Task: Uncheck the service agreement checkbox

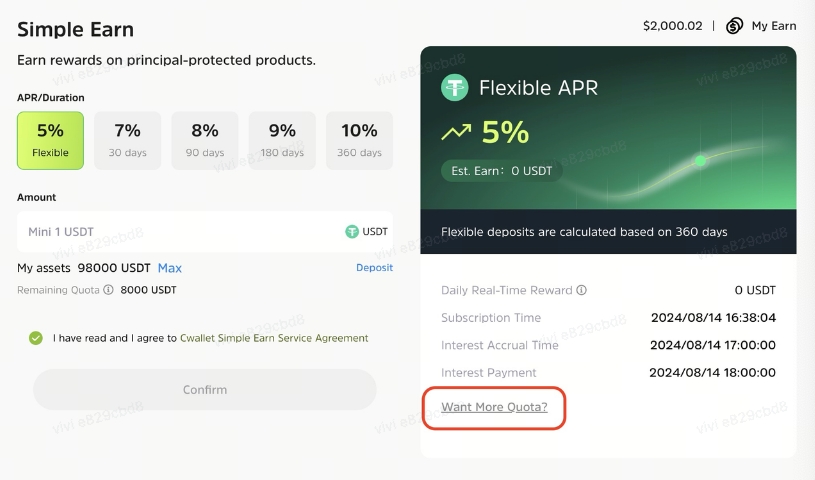Action: (x=36, y=338)
